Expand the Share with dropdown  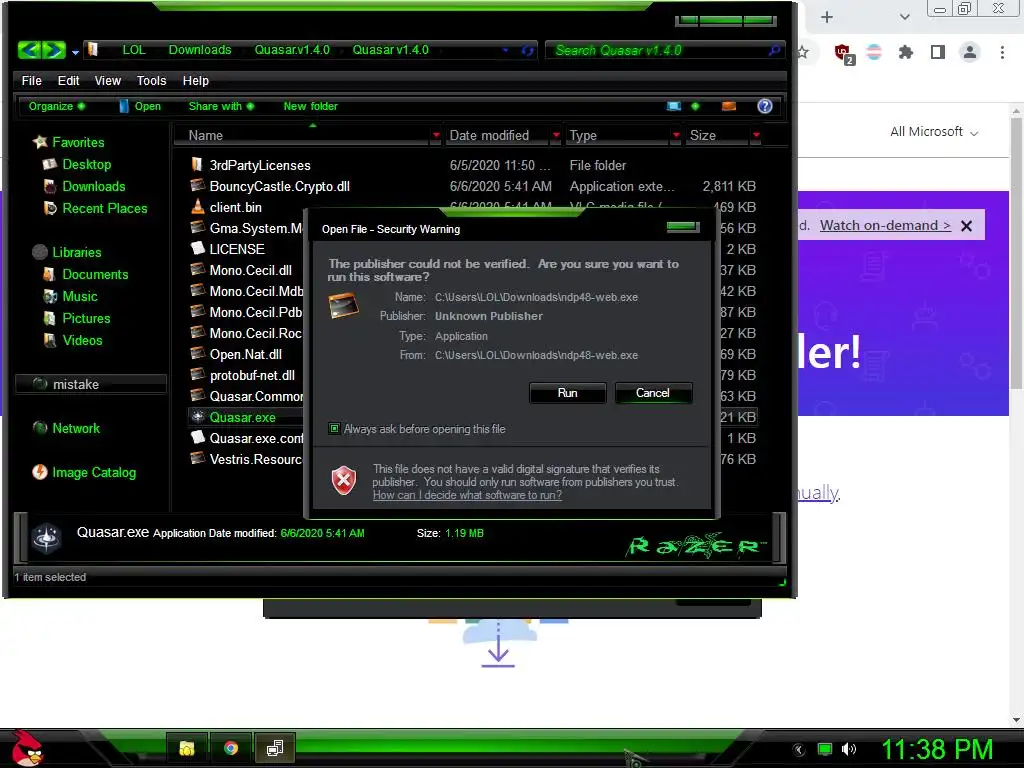point(221,106)
